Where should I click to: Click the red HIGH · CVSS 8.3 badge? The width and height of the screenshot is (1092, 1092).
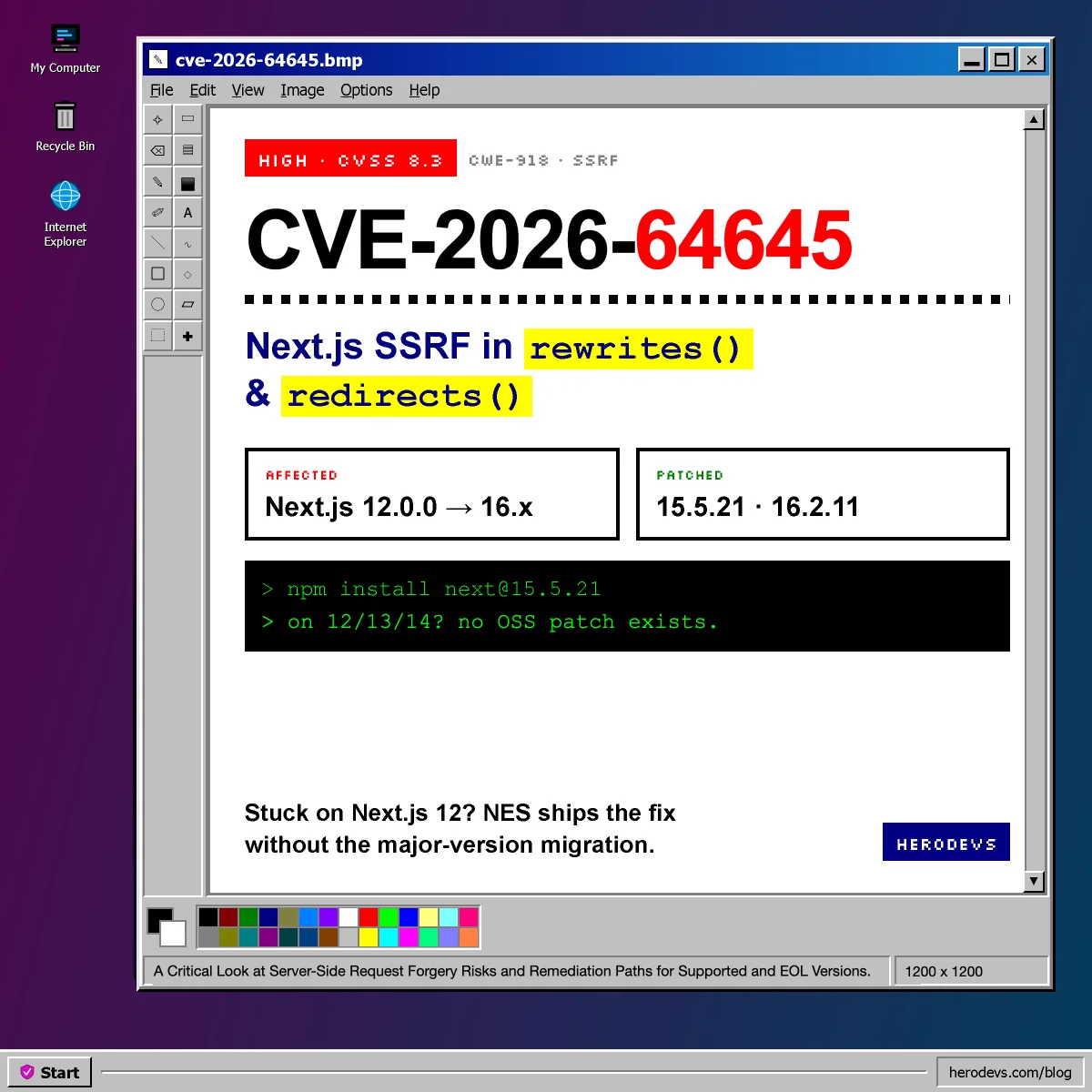[x=350, y=158]
